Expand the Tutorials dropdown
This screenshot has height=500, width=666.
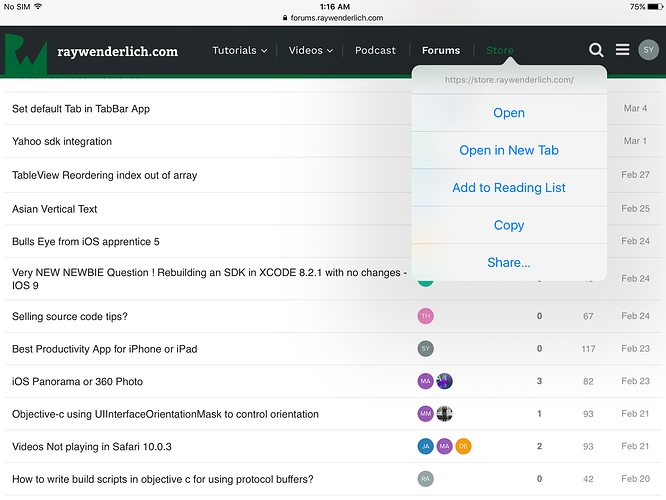click(239, 50)
